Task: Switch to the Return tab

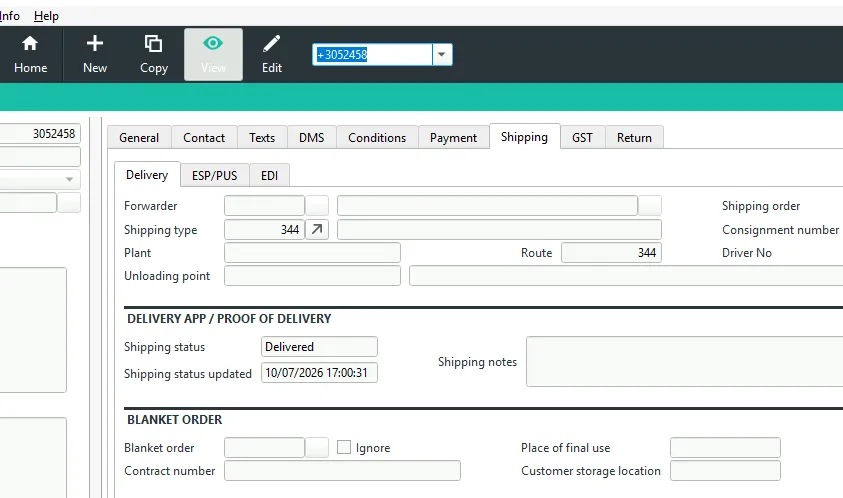Action: coord(634,138)
